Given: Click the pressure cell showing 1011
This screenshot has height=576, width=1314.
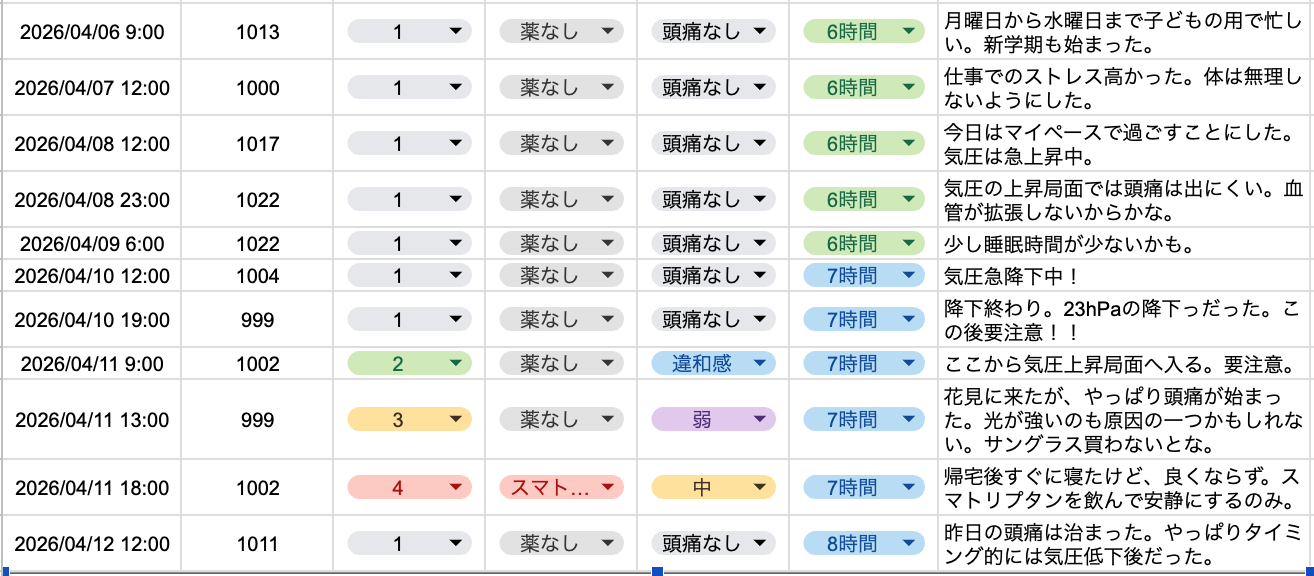Looking at the screenshot, I should (x=258, y=544).
